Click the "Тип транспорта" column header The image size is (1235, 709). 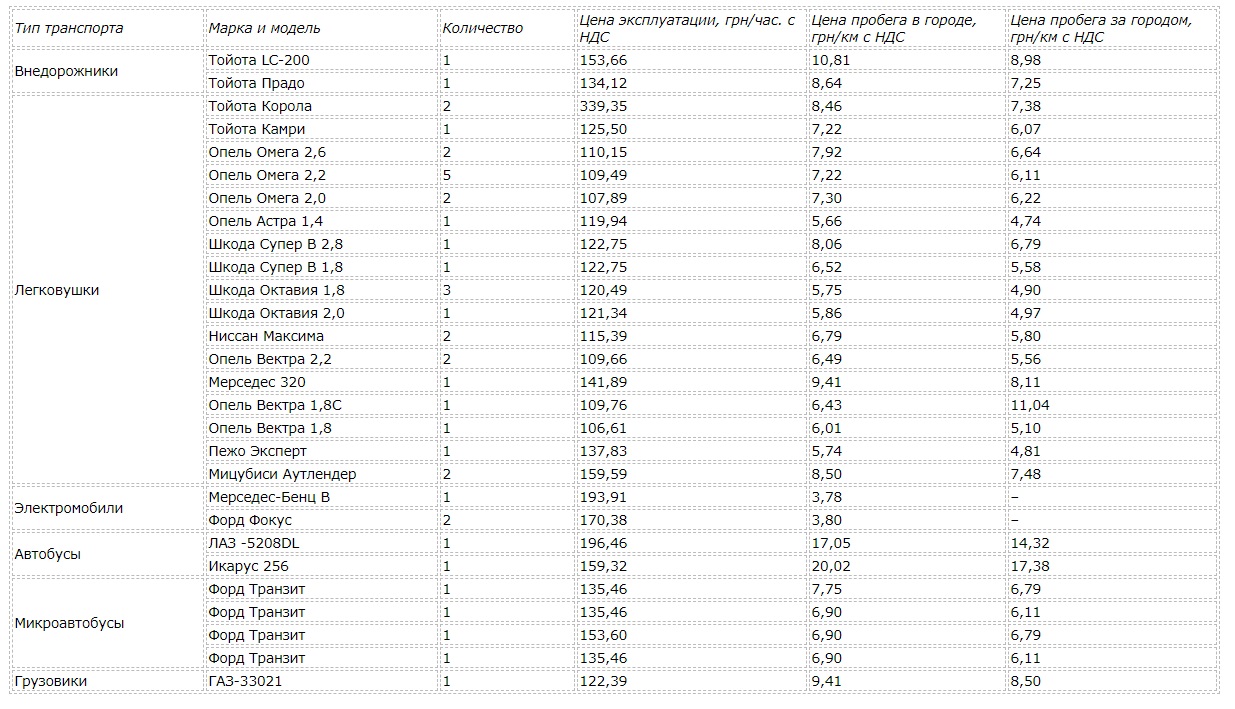69,28
